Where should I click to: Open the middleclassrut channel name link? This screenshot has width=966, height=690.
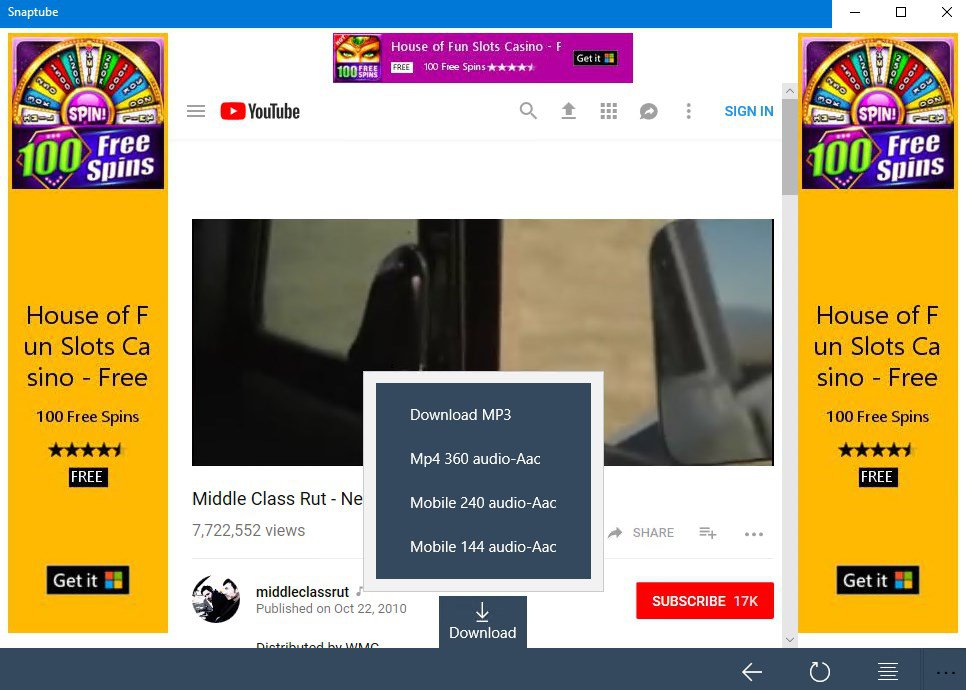[x=302, y=592]
